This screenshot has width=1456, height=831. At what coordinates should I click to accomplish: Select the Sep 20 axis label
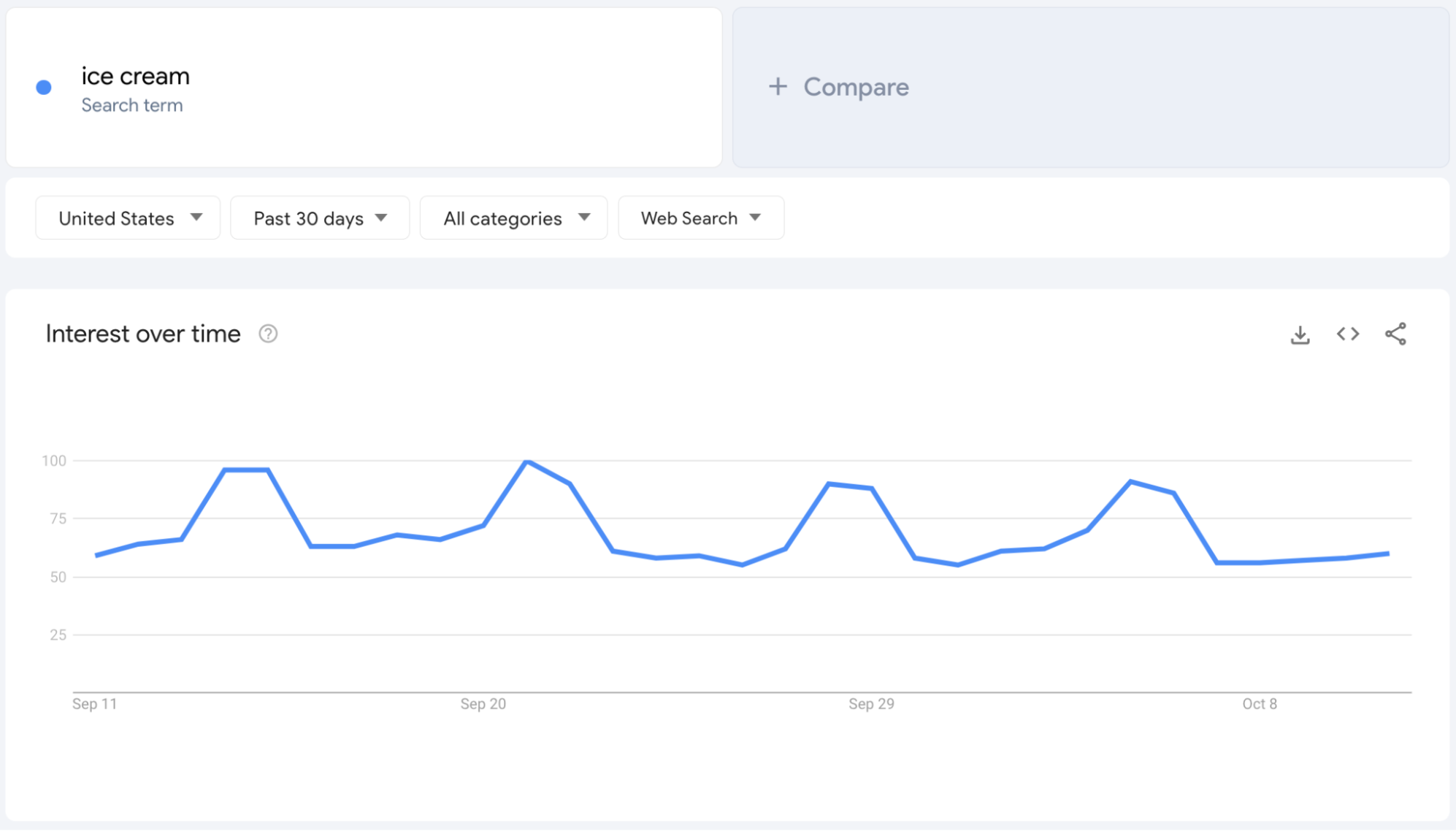click(483, 704)
